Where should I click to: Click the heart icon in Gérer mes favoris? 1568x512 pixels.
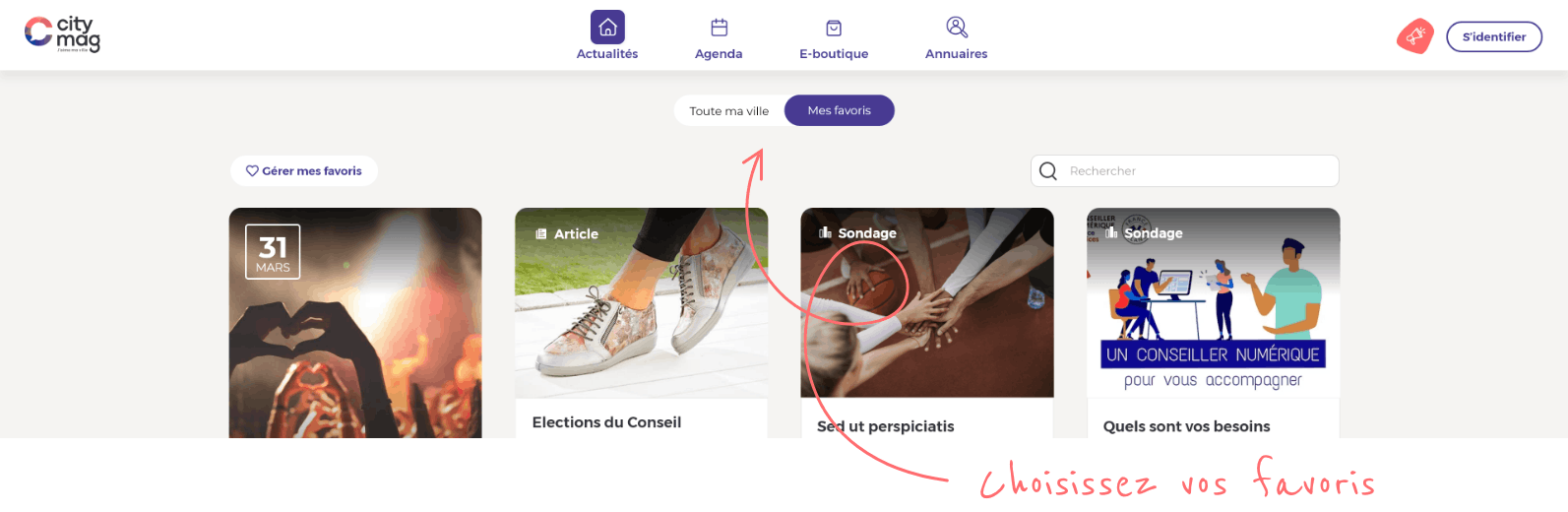(x=252, y=170)
